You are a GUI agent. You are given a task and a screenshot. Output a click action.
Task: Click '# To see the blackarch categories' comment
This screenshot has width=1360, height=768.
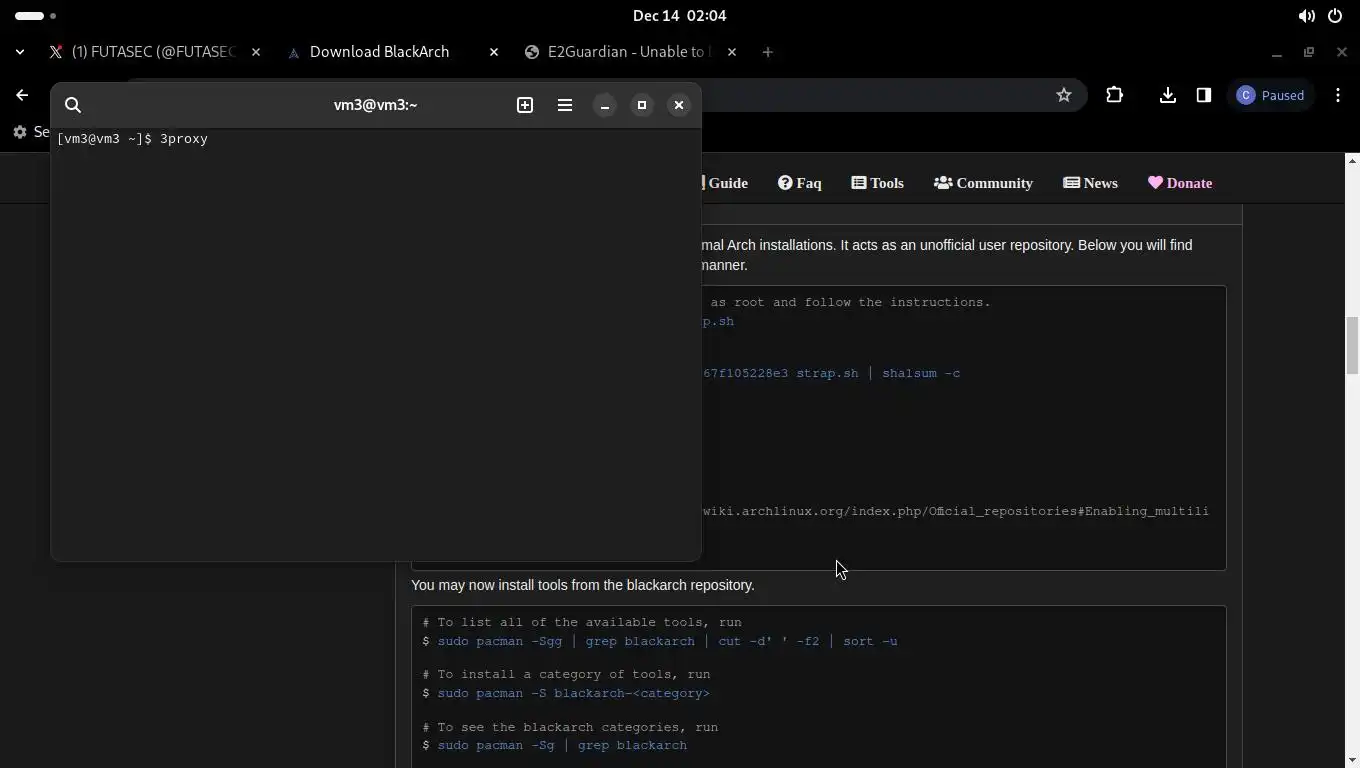pos(570,727)
